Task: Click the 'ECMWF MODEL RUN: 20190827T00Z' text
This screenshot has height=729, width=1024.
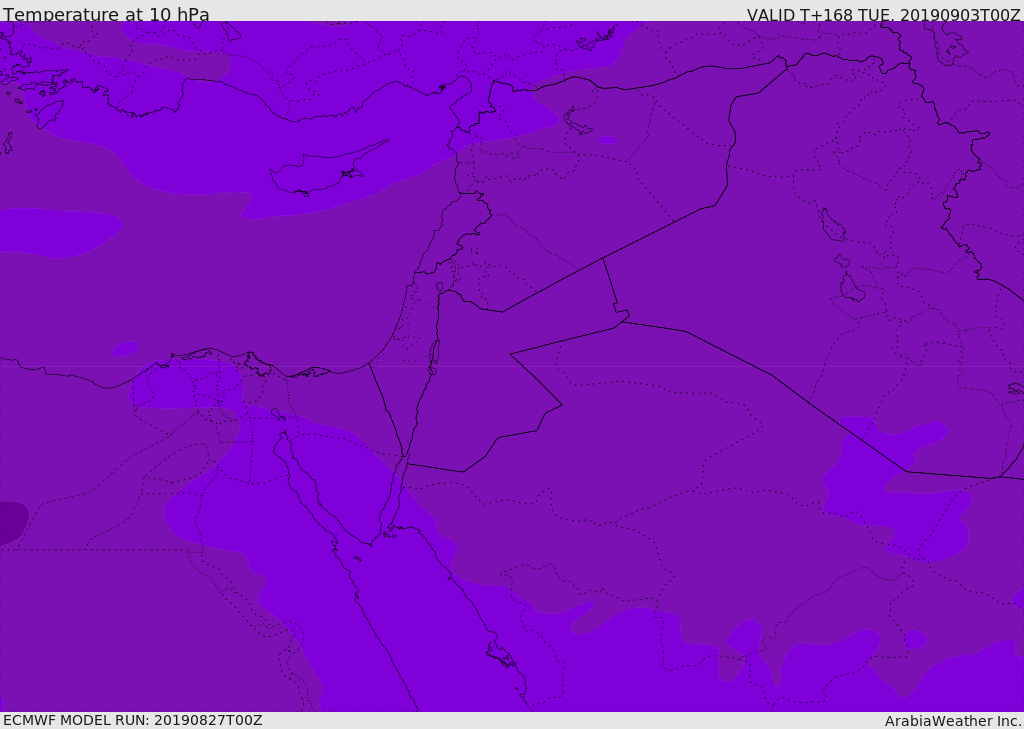Action: tap(133, 720)
